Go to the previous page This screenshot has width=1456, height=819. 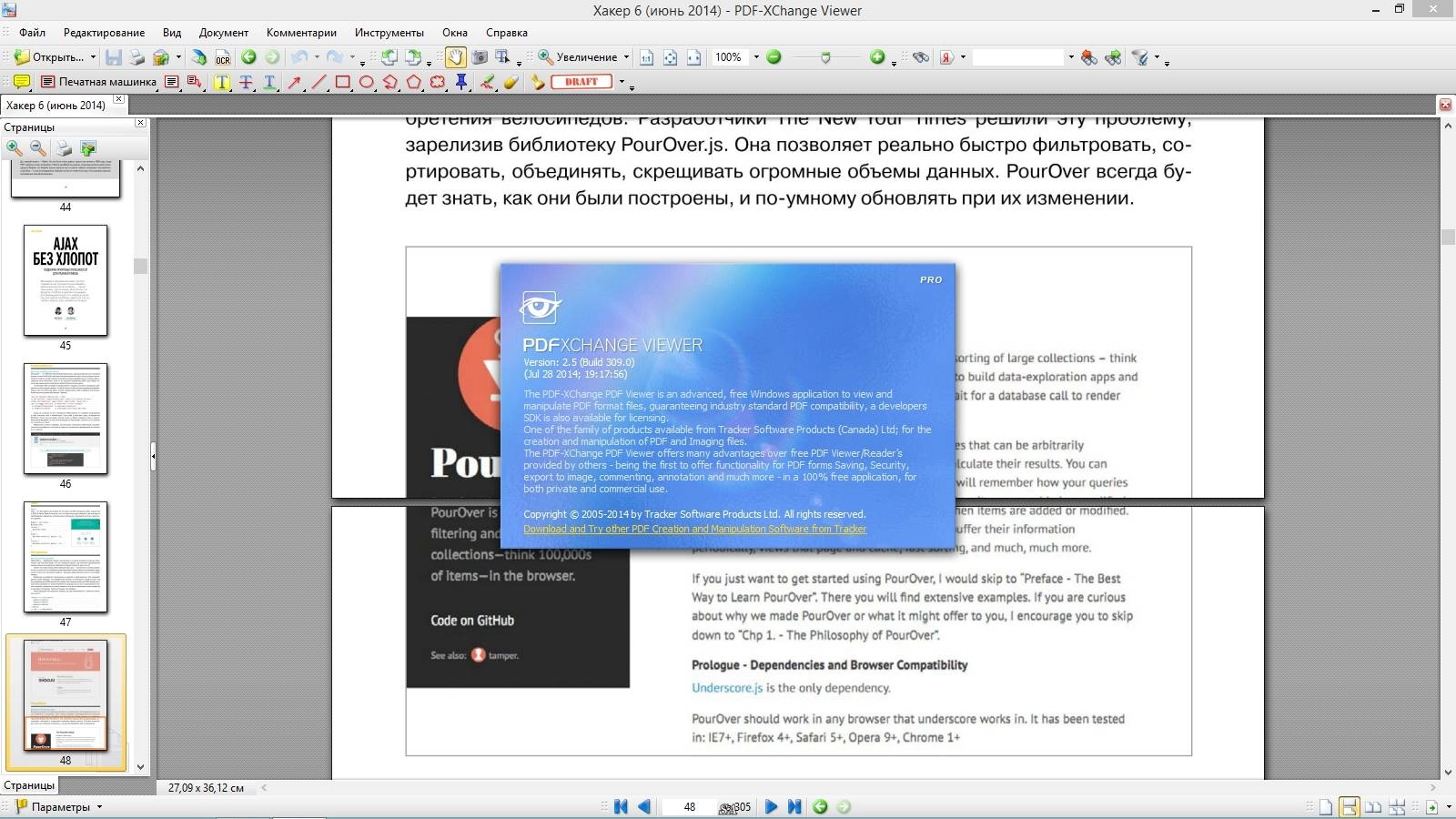(644, 806)
